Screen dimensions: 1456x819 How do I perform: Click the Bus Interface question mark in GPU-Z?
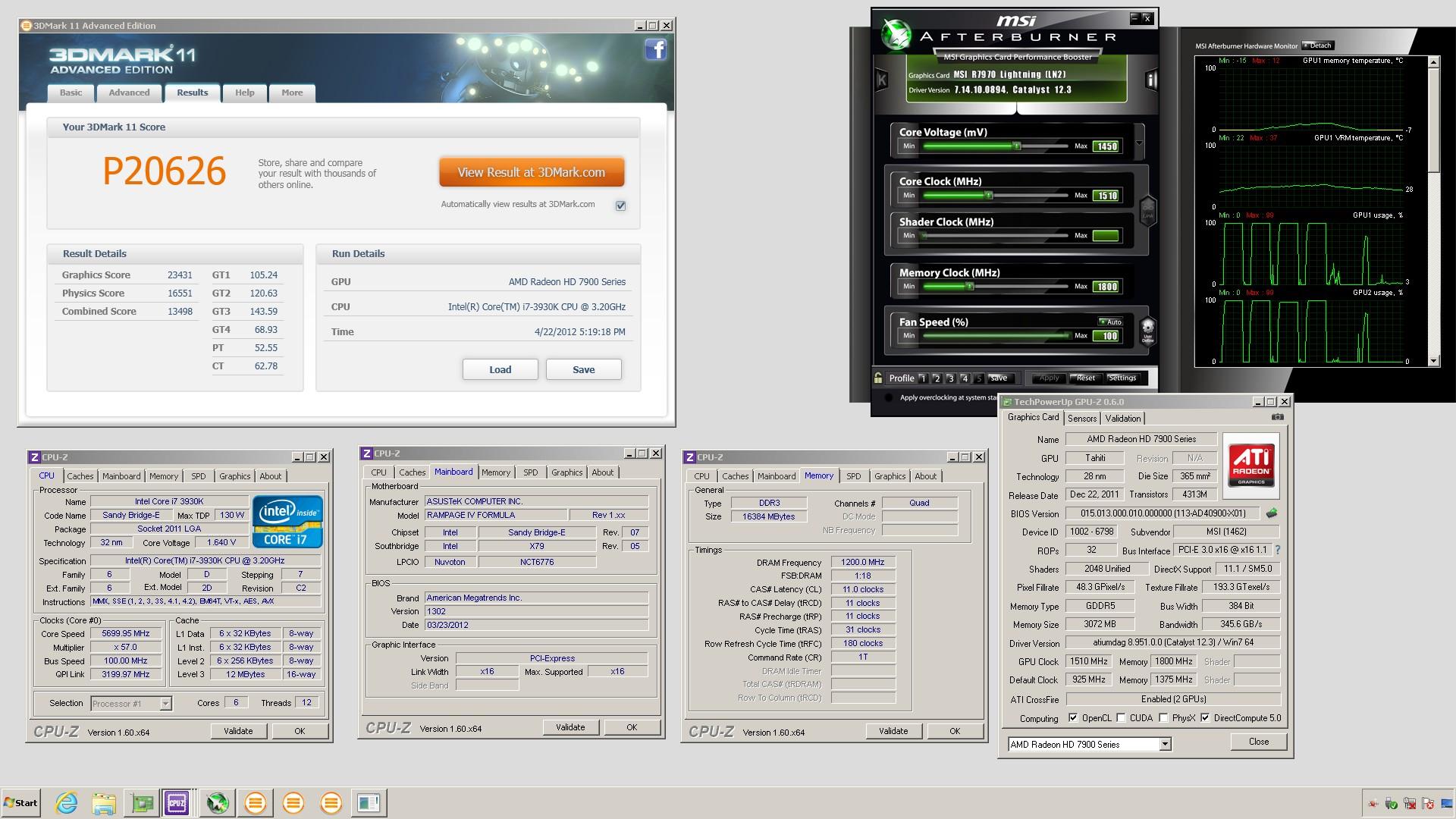pos(1277,550)
